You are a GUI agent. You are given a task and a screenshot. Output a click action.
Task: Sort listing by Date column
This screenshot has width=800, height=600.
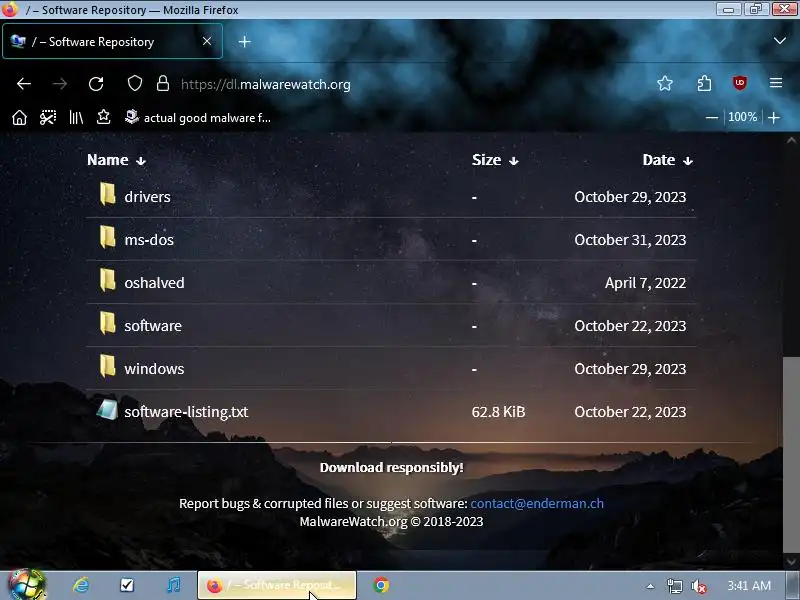click(x=667, y=160)
